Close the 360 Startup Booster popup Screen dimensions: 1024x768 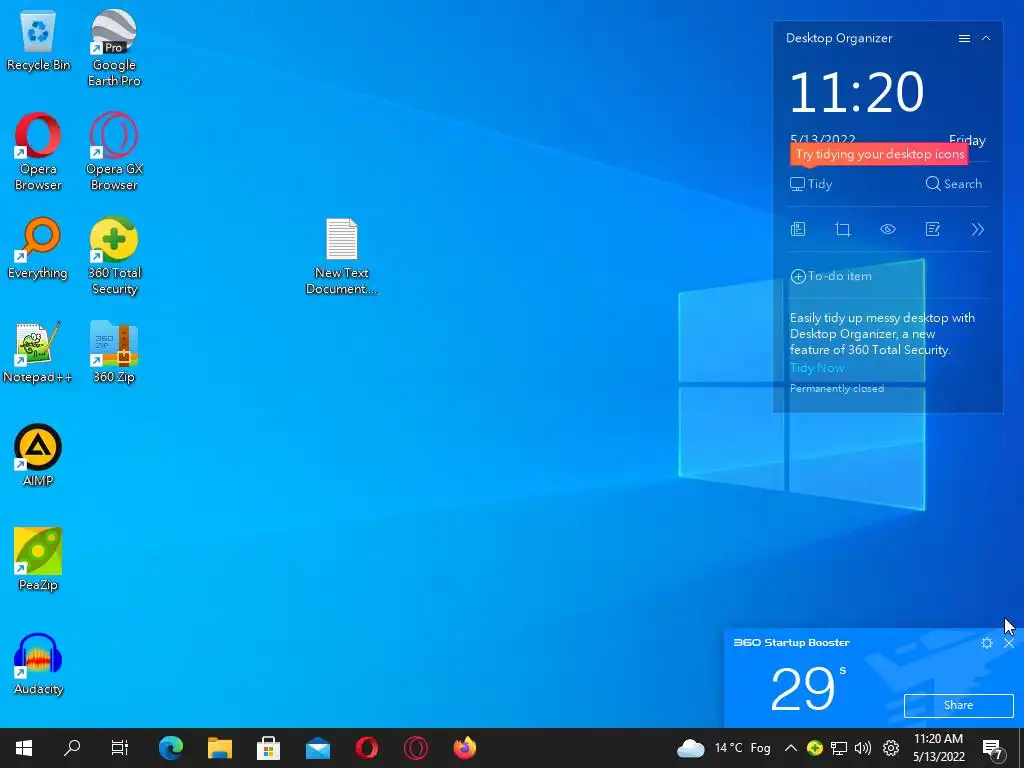(1009, 643)
